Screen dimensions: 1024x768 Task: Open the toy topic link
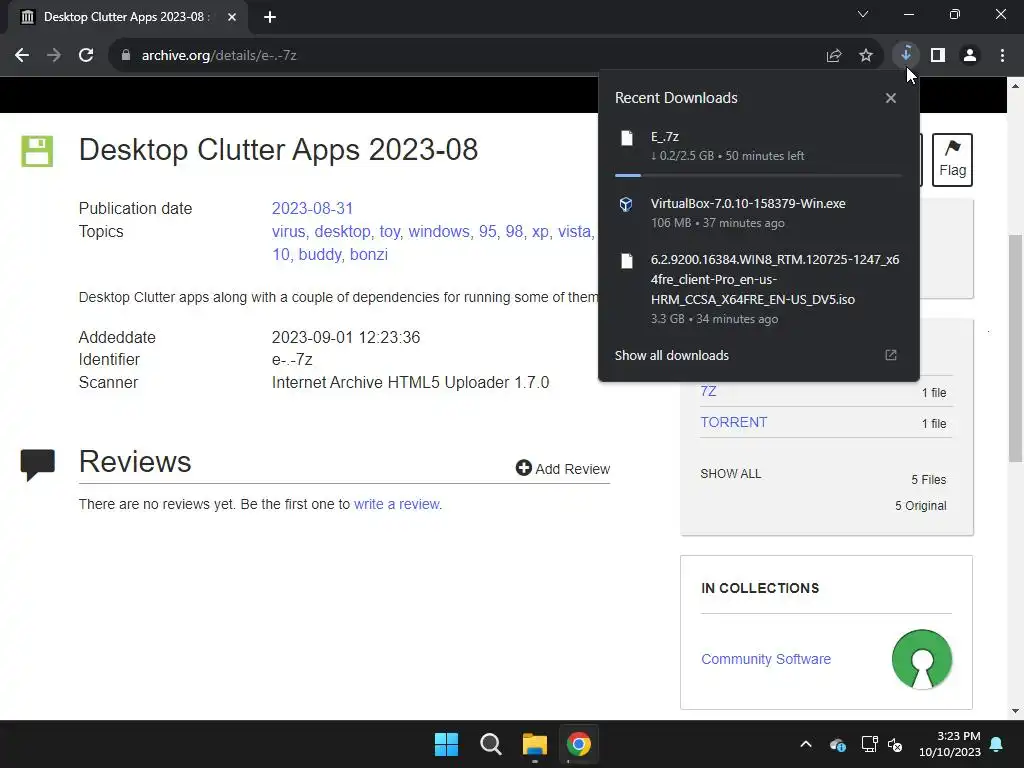click(389, 232)
